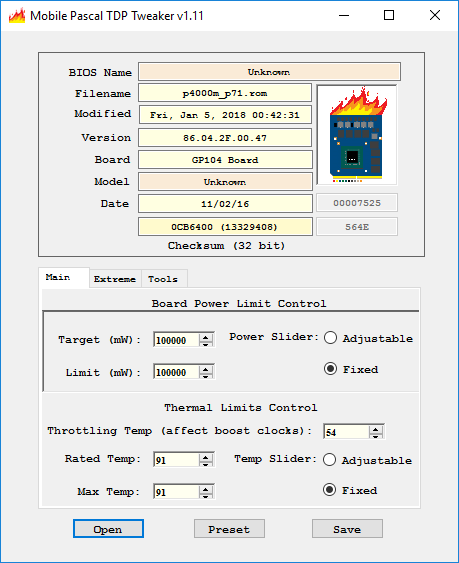Minimize the TDP Tweaker window
Viewport: 459px width, 563px height.
[344, 15]
